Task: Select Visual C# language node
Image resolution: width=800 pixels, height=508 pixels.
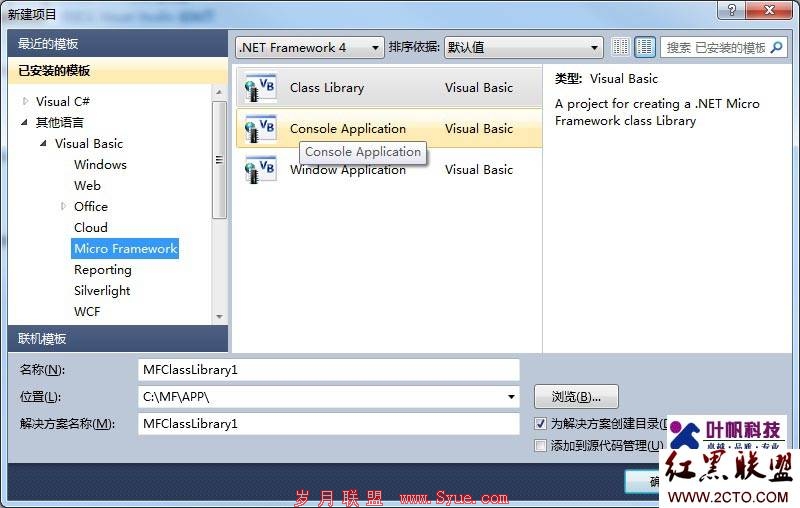Action: [62, 101]
